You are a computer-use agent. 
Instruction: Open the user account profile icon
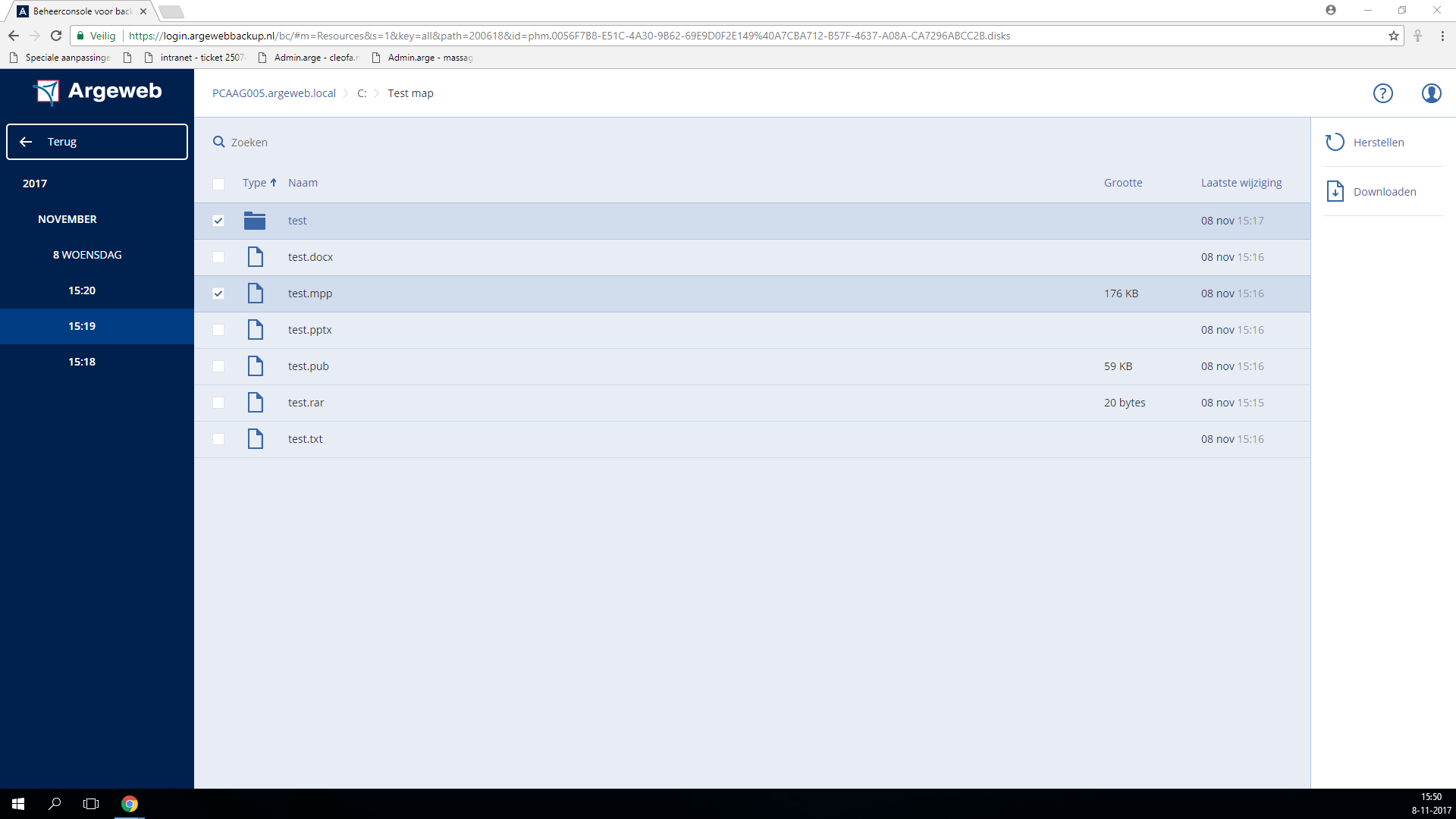1431,93
